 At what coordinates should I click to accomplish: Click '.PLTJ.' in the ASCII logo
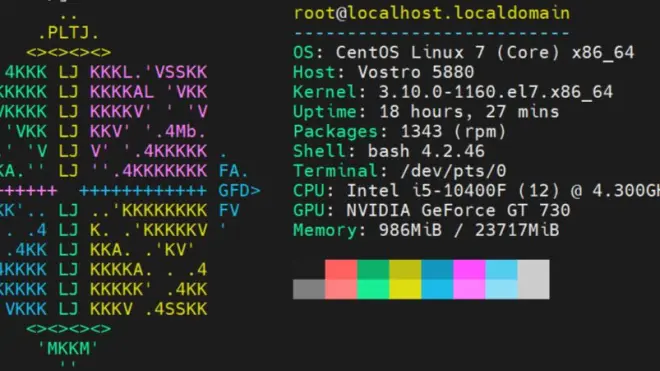coord(69,33)
